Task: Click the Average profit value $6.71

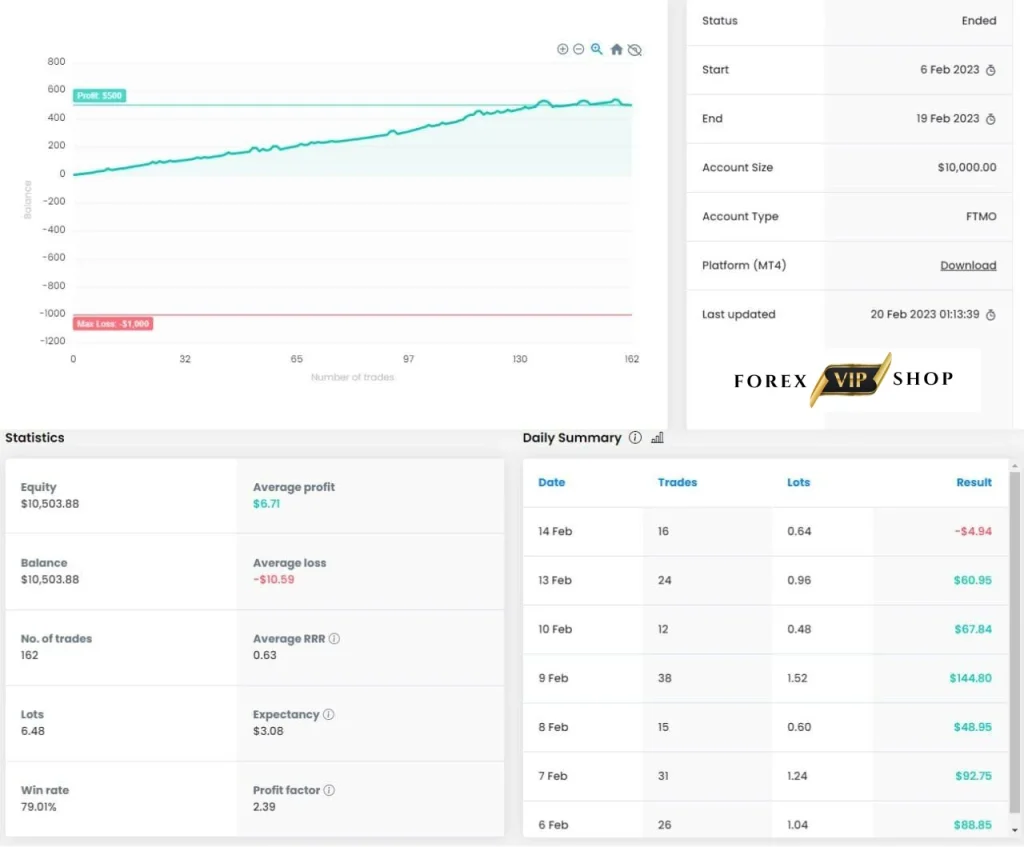Action: [266, 504]
